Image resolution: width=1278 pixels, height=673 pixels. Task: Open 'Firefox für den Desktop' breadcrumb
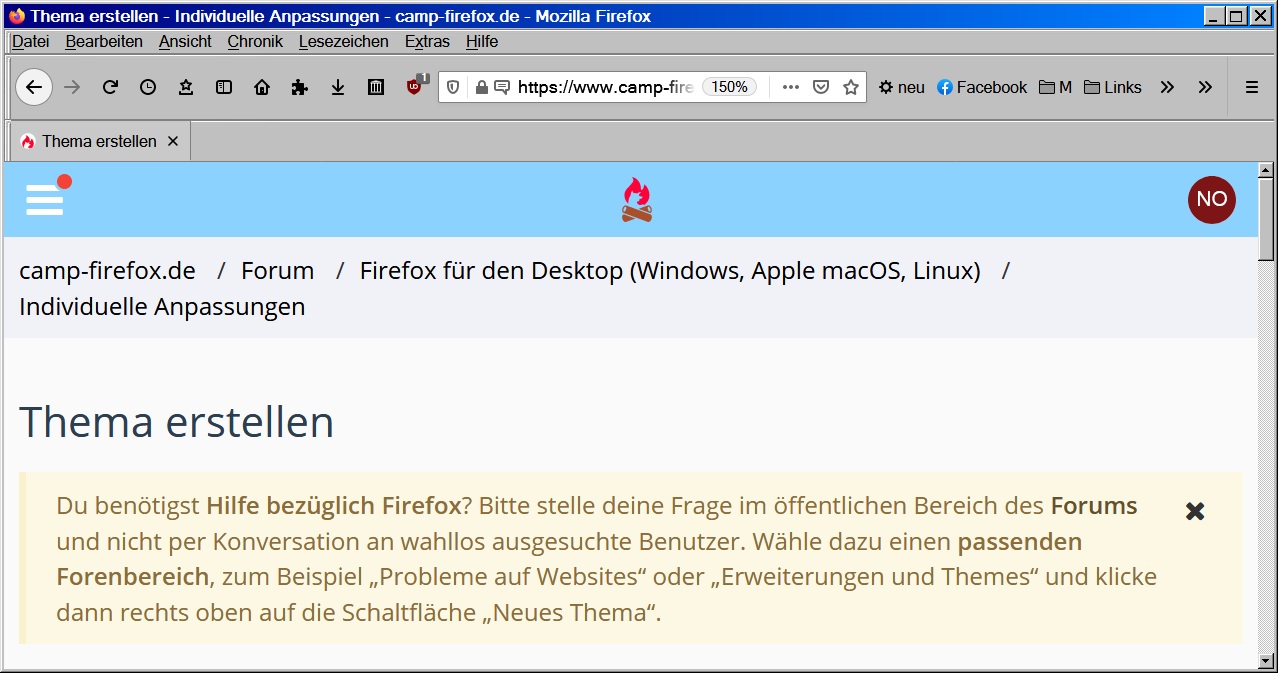[670, 271]
